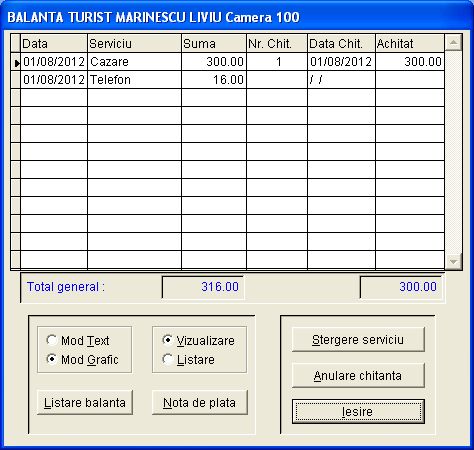Exit with the Iesire button

(x=358, y=412)
